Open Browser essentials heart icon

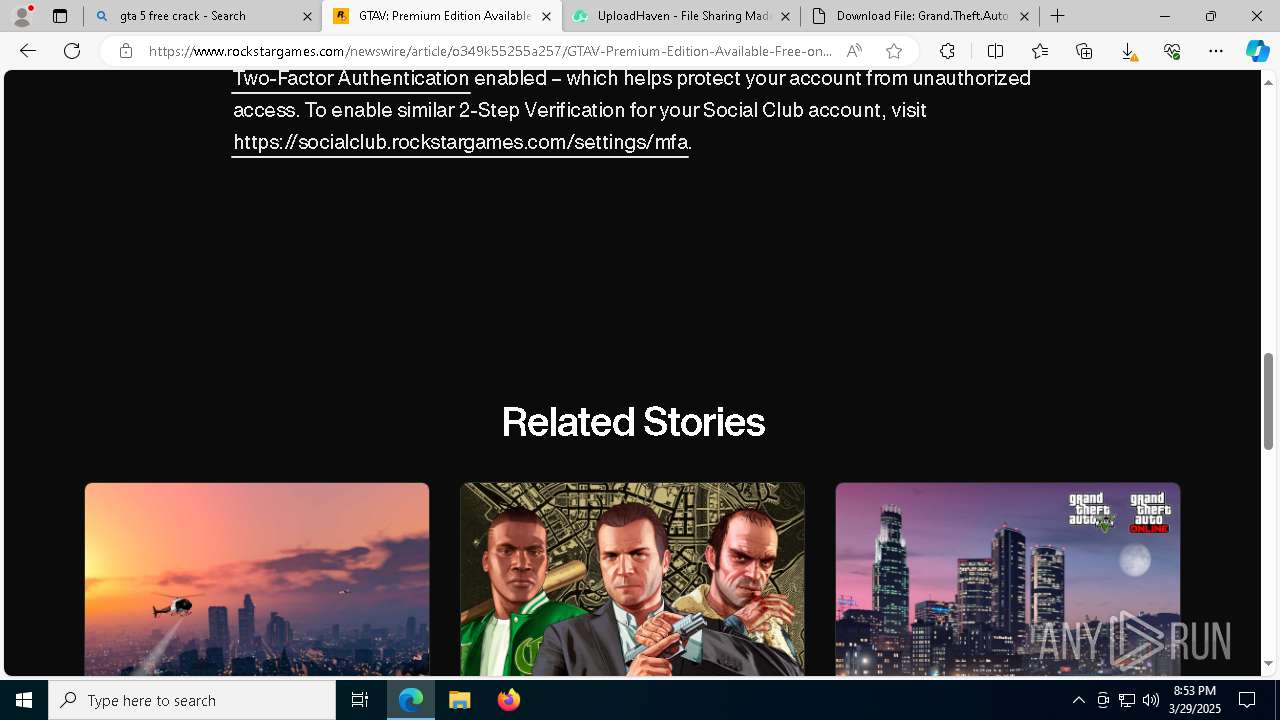[1172, 51]
